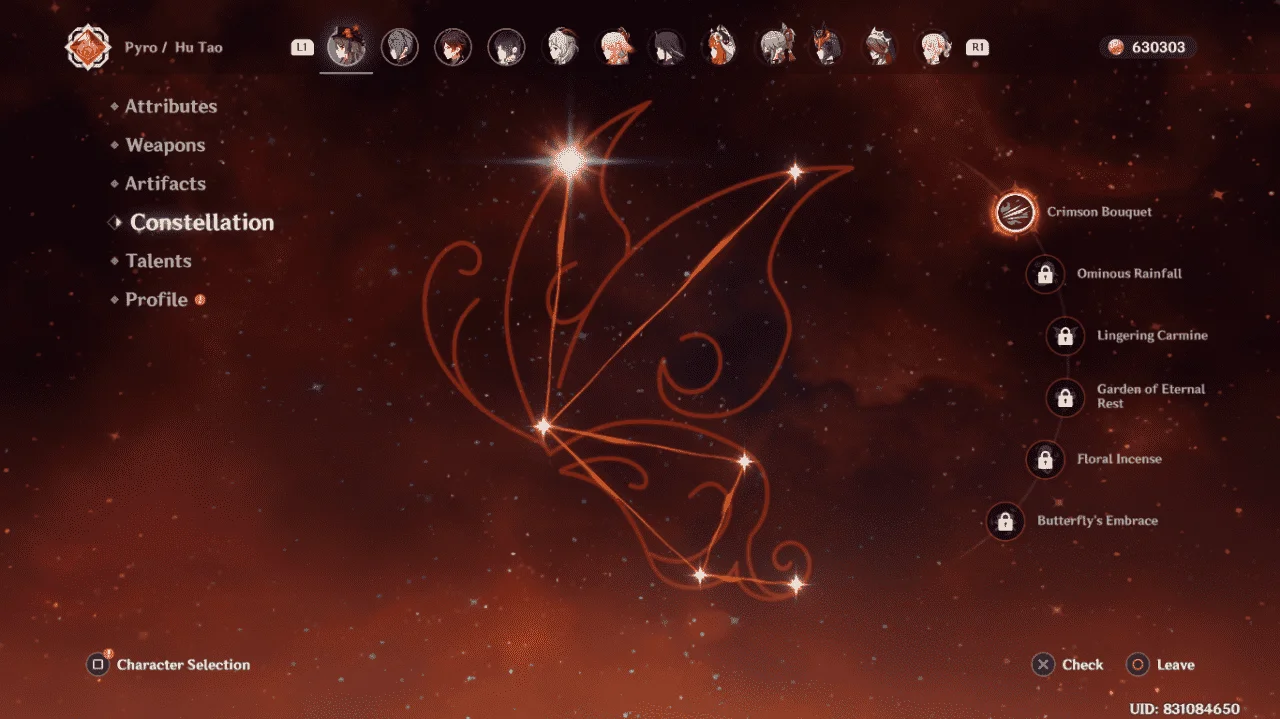Select the locked Lingering Carmine icon

(1065, 336)
